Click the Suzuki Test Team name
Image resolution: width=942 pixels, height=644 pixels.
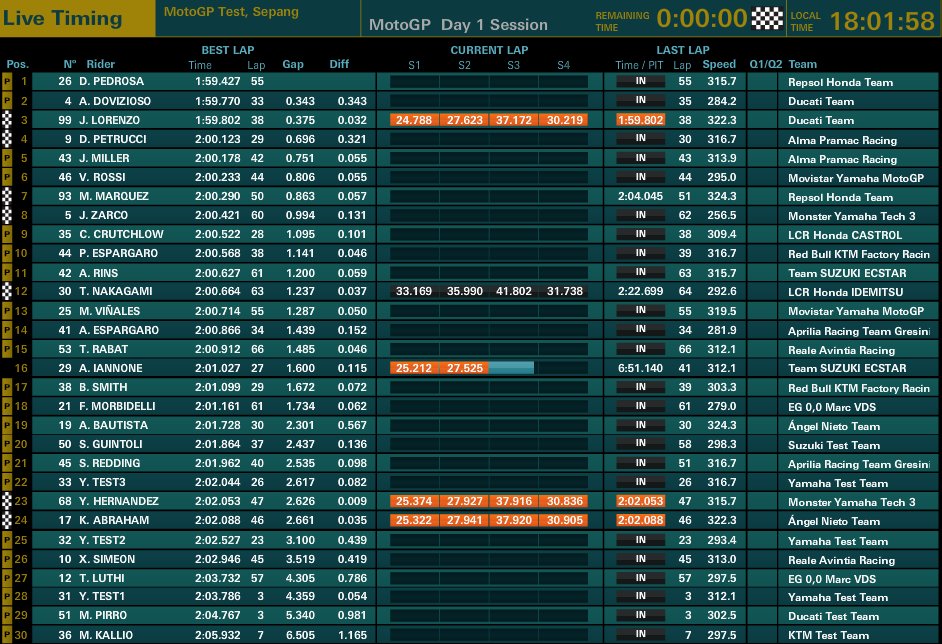coord(834,445)
